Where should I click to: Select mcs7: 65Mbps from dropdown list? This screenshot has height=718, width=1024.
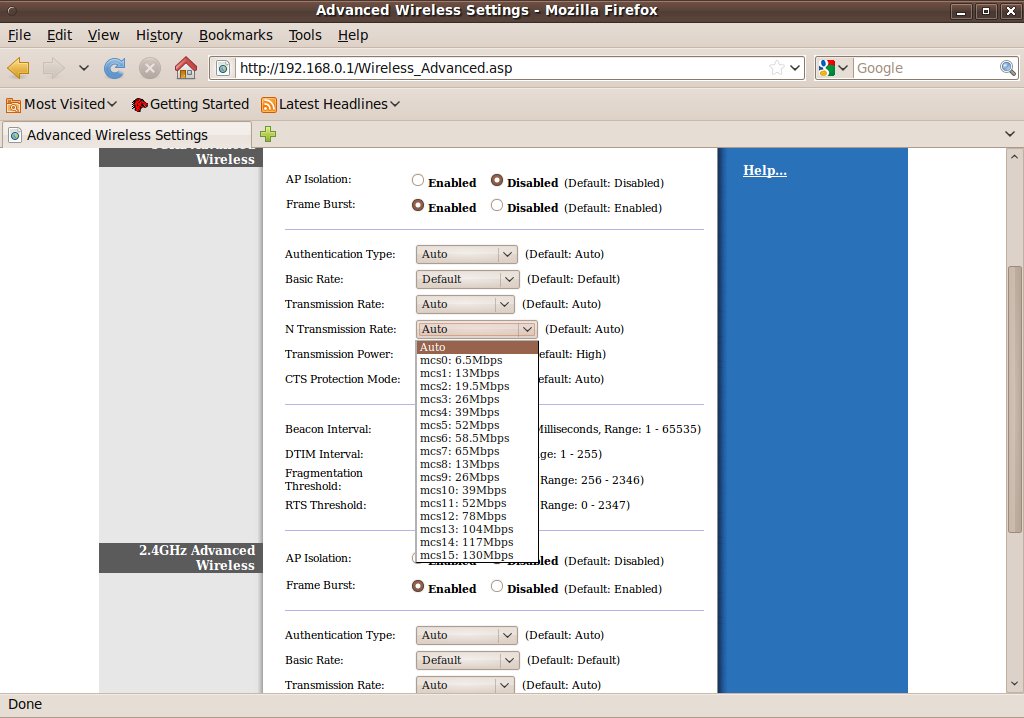pos(459,451)
